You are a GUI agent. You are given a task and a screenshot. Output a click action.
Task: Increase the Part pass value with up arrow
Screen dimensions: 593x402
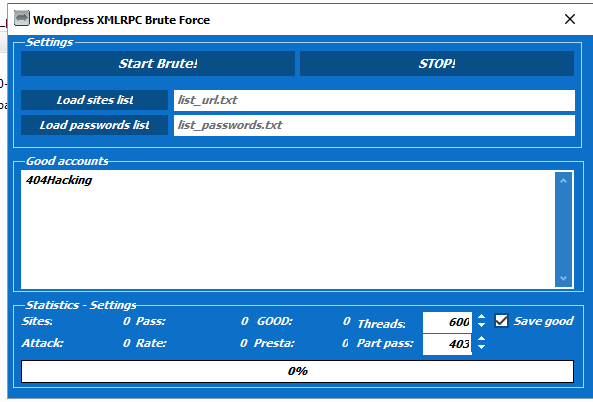pos(481,339)
